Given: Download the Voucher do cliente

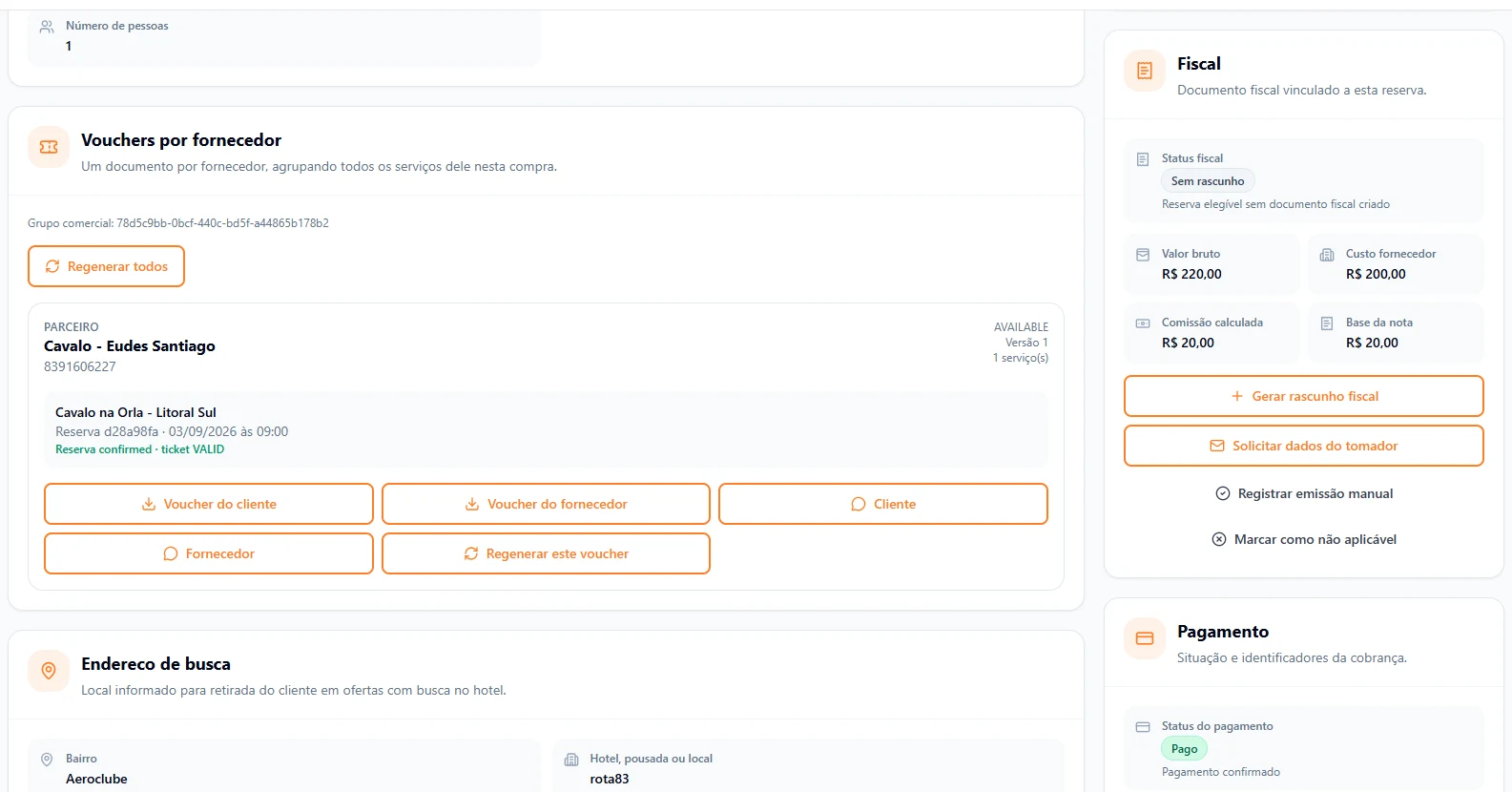Looking at the screenshot, I should (x=209, y=504).
